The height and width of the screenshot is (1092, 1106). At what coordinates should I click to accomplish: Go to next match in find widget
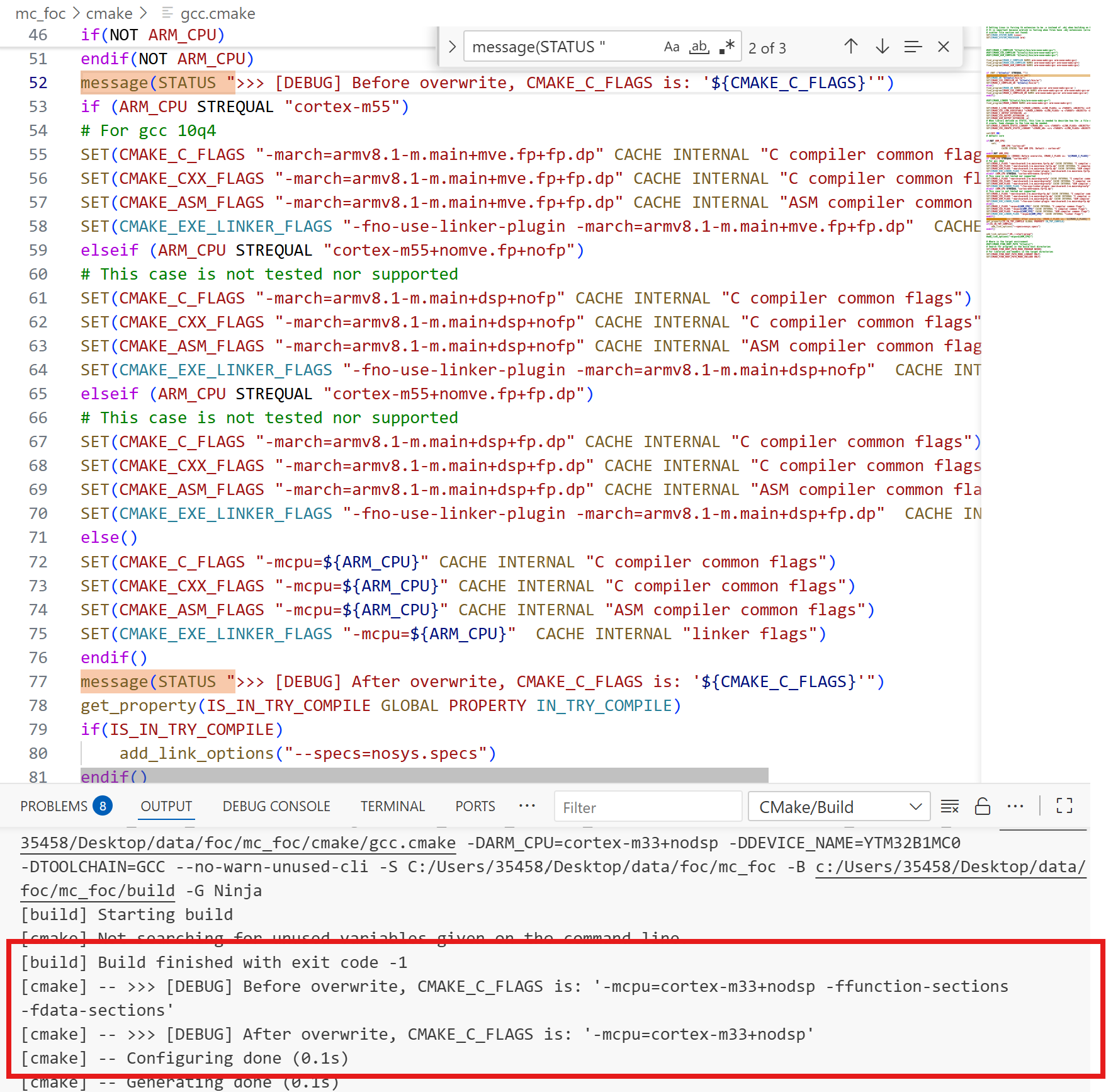click(882, 47)
